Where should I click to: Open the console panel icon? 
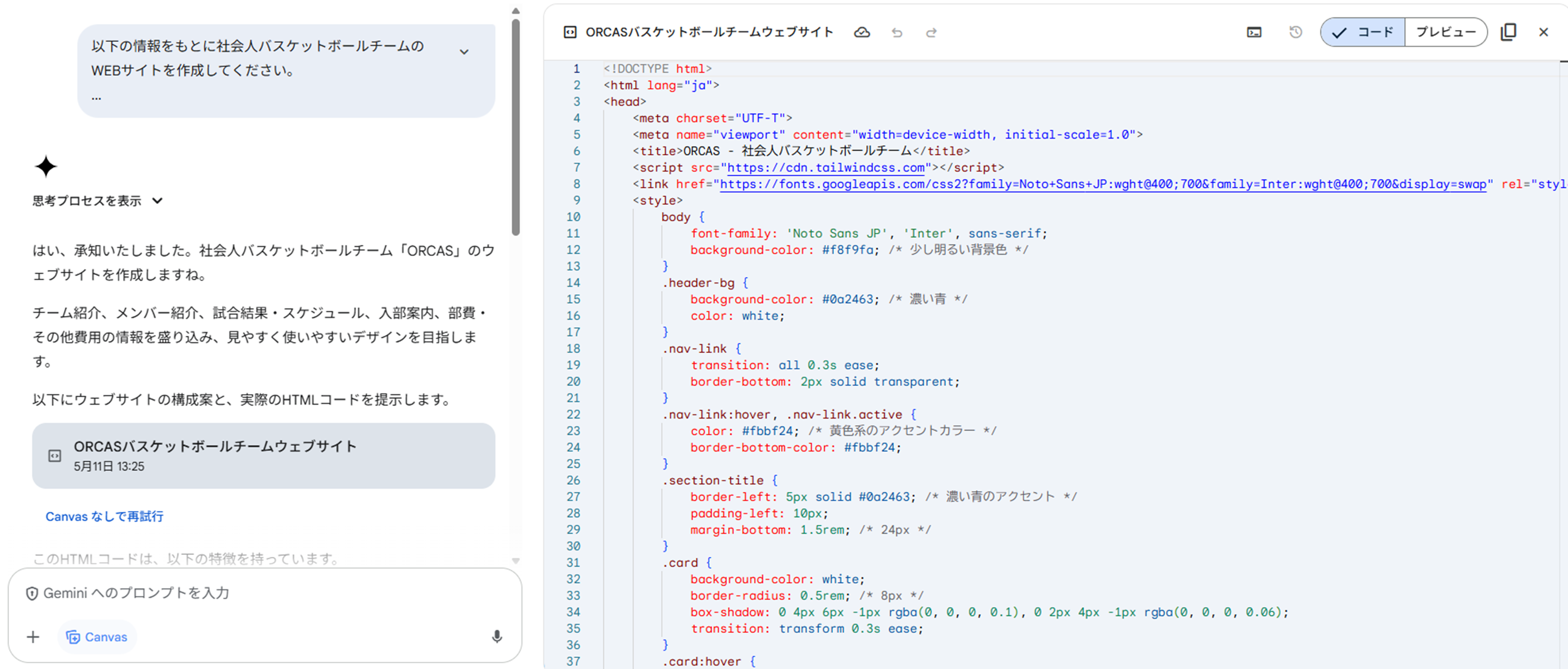point(1254,32)
